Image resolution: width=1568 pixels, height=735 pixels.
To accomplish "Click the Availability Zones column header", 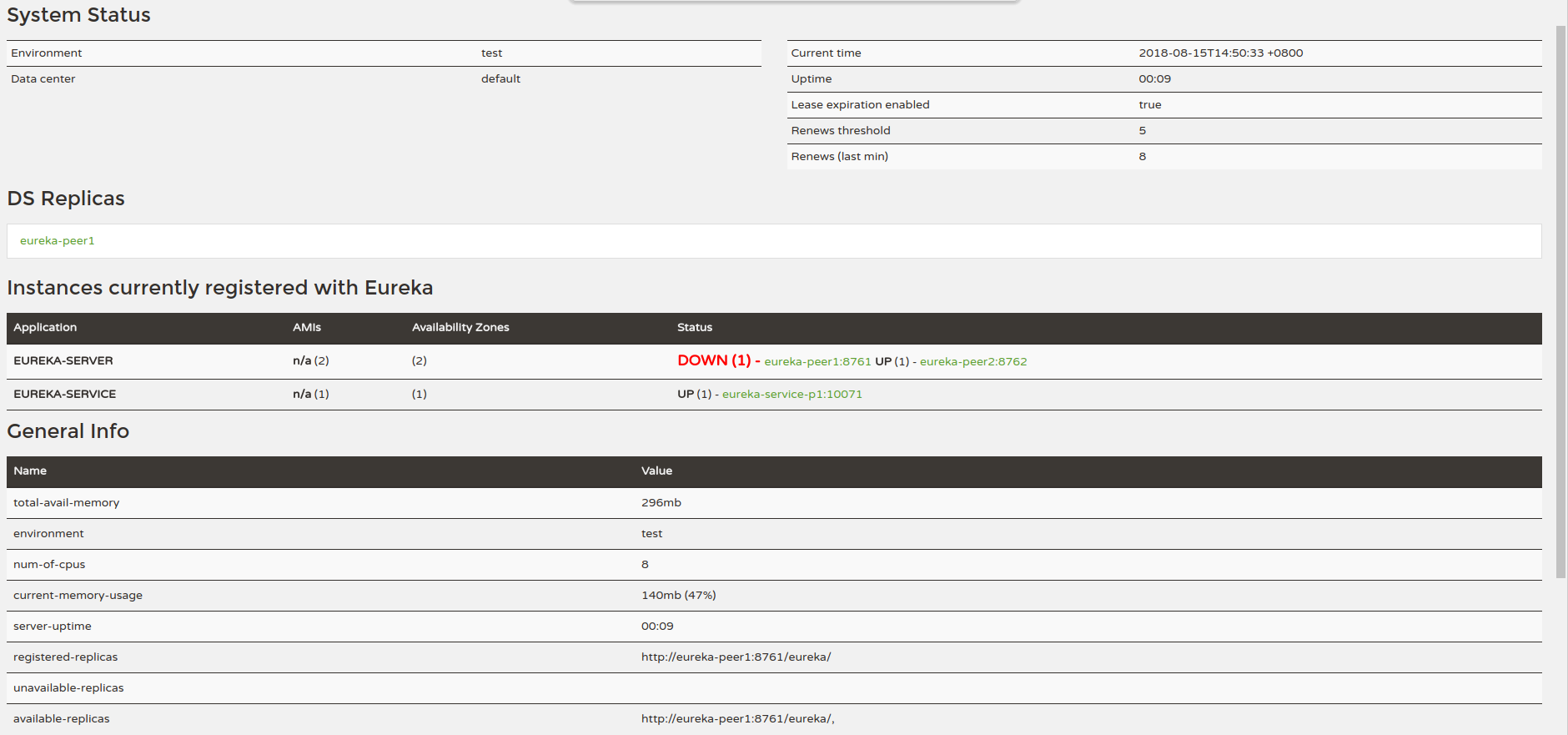I will coord(460,327).
